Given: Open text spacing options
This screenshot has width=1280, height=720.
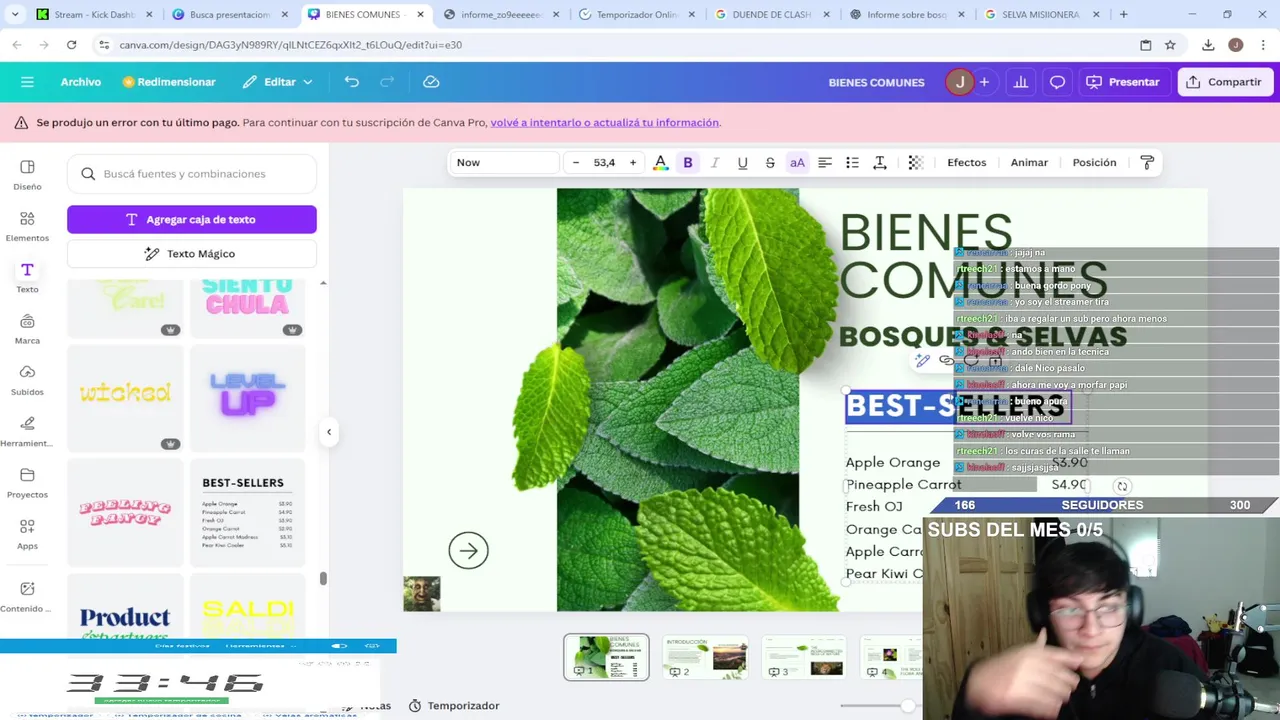Looking at the screenshot, I should point(880,163).
